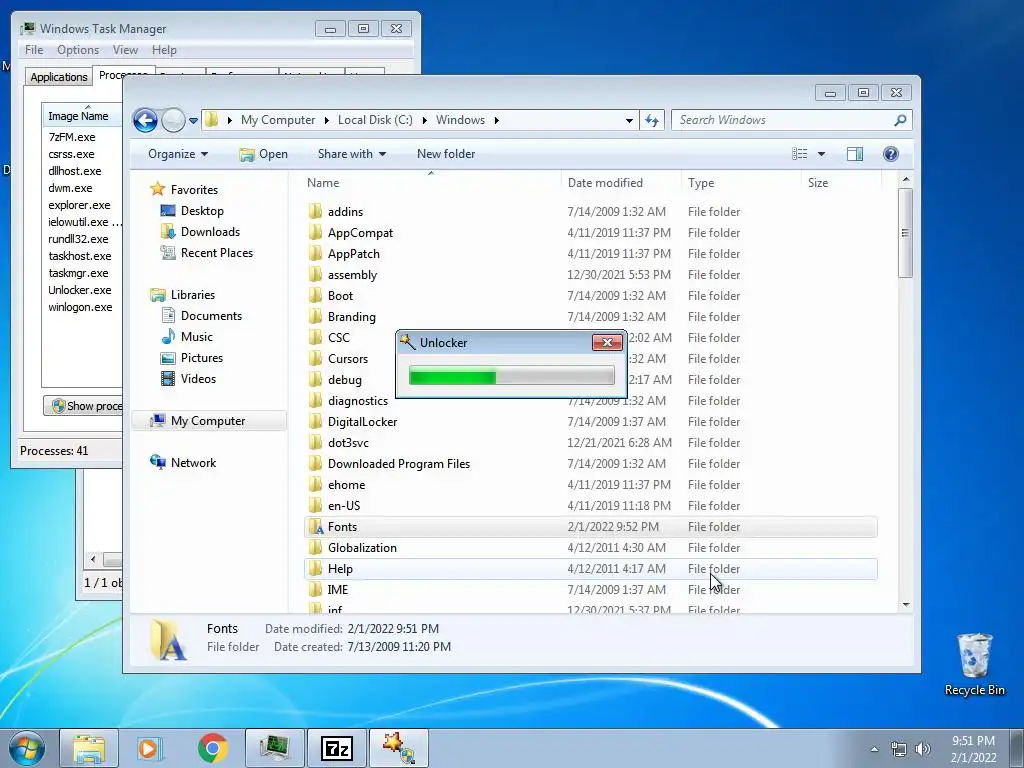Sort by the Size column header
The image size is (1024, 768).
point(841,183)
